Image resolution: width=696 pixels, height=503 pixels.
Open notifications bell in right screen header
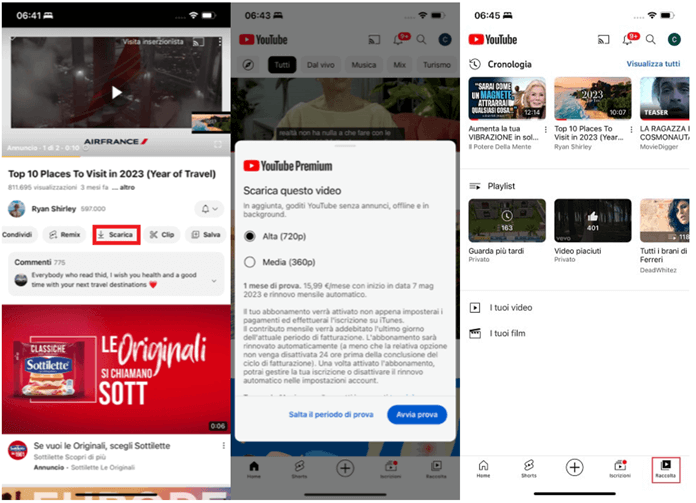(x=628, y=40)
